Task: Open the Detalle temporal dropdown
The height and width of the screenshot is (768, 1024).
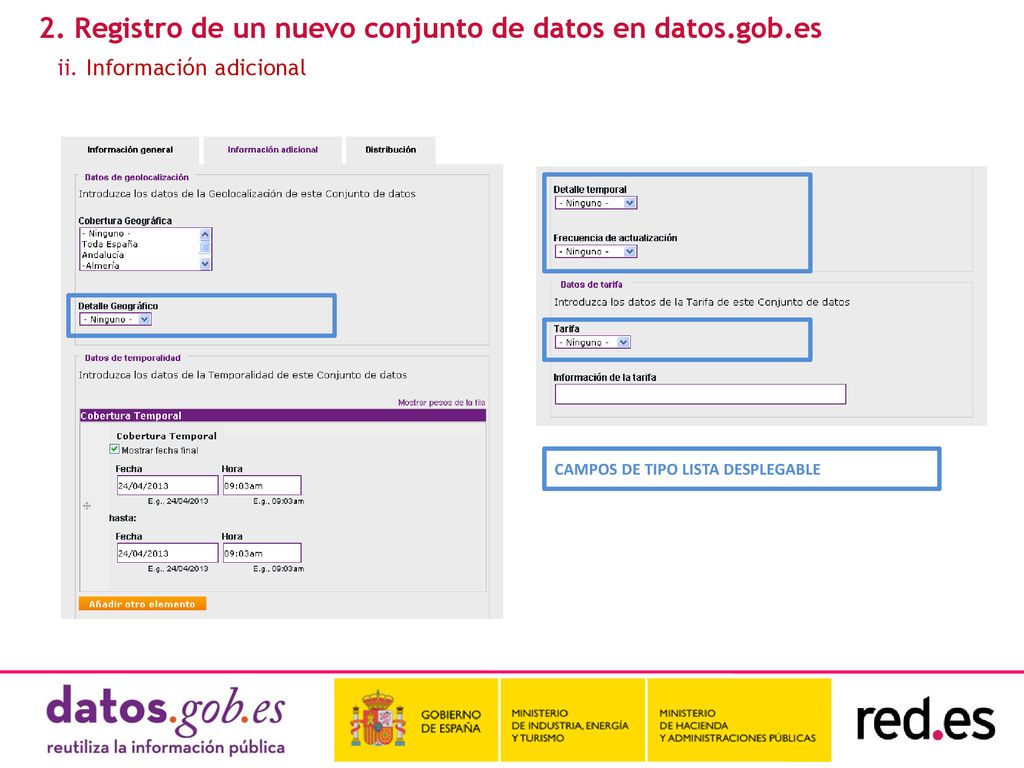Action: [596, 203]
